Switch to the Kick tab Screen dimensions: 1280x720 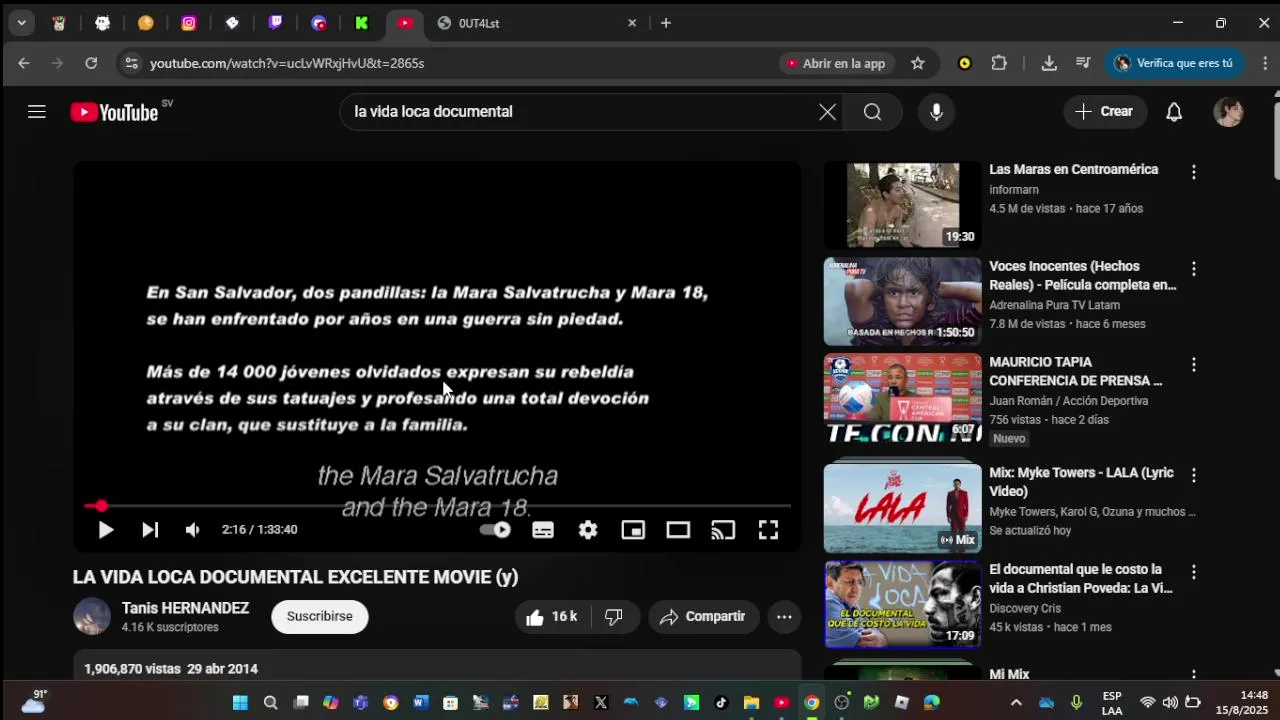tap(361, 23)
